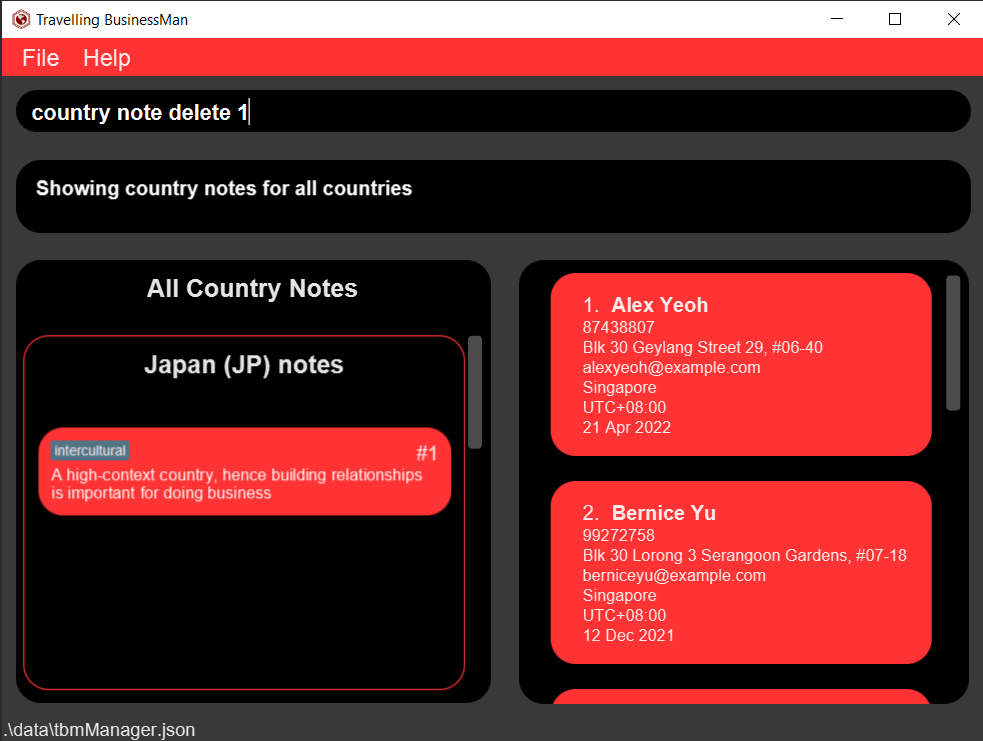Select Bernice Yu's contact card
Image resolution: width=983 pixels, height=741 pixels.
[x=740, y=573]
